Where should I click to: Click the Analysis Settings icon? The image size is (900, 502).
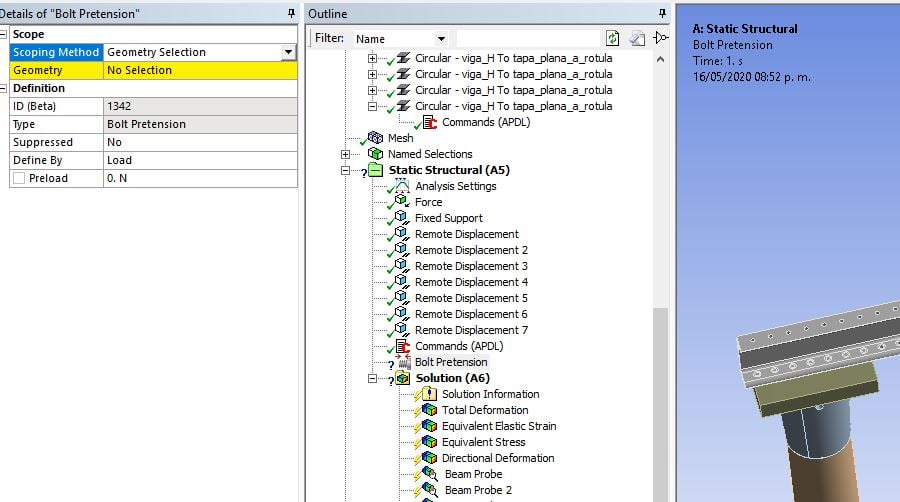pos(402,186)
